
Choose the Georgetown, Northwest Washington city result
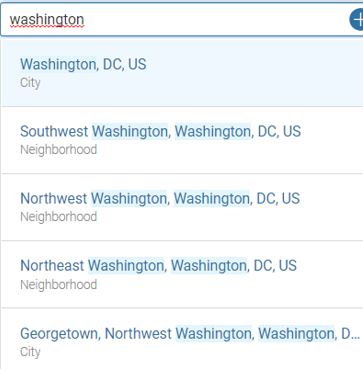pos(182,339)
